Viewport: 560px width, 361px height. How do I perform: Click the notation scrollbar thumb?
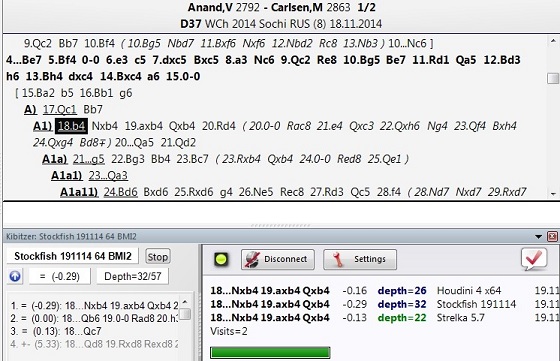coord(553,78)
